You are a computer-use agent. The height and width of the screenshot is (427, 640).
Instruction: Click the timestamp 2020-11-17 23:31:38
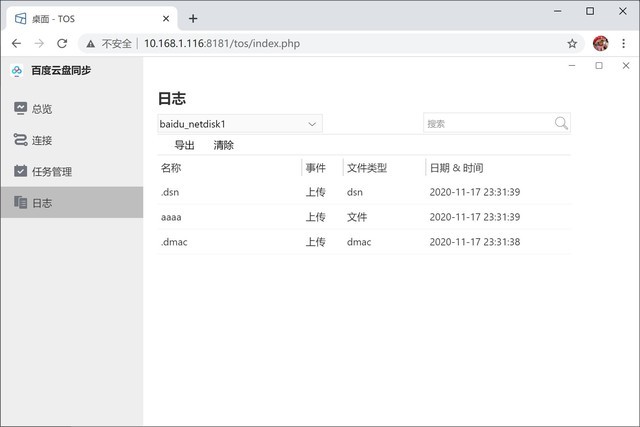click(475, 242)
